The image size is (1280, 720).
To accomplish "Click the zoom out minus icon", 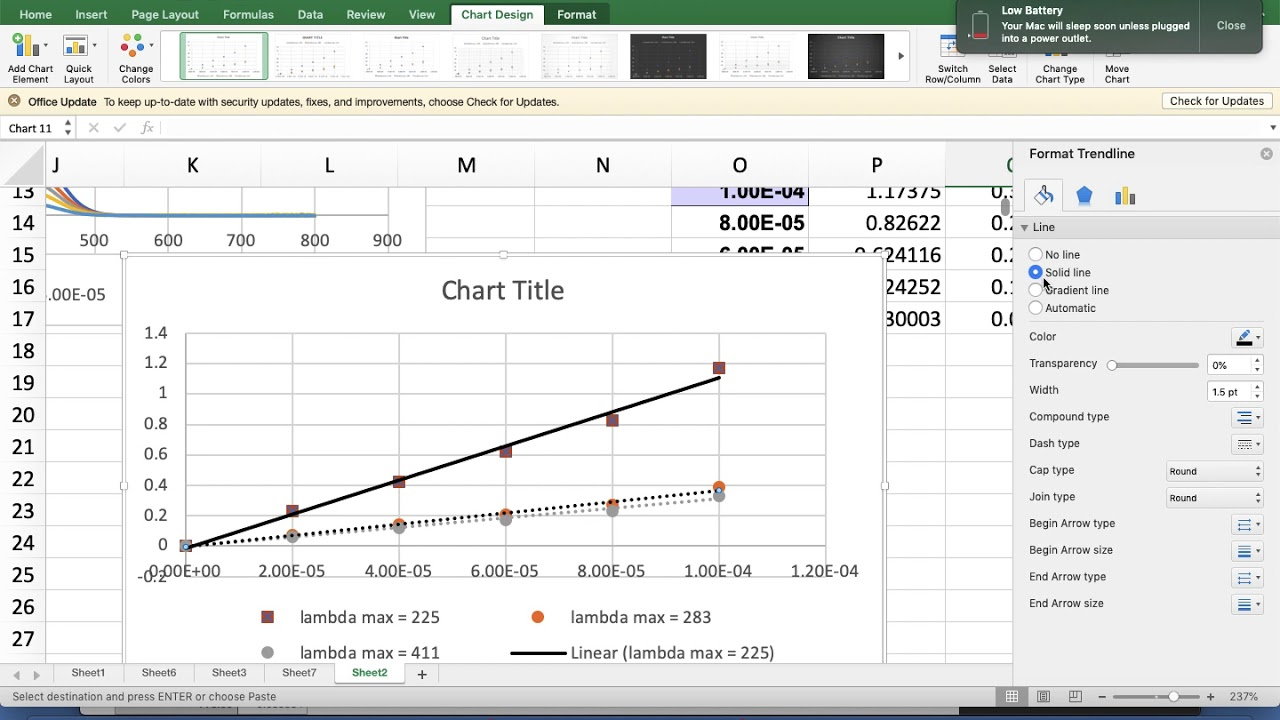I will pyautogui.click(x=1102, y=696).
